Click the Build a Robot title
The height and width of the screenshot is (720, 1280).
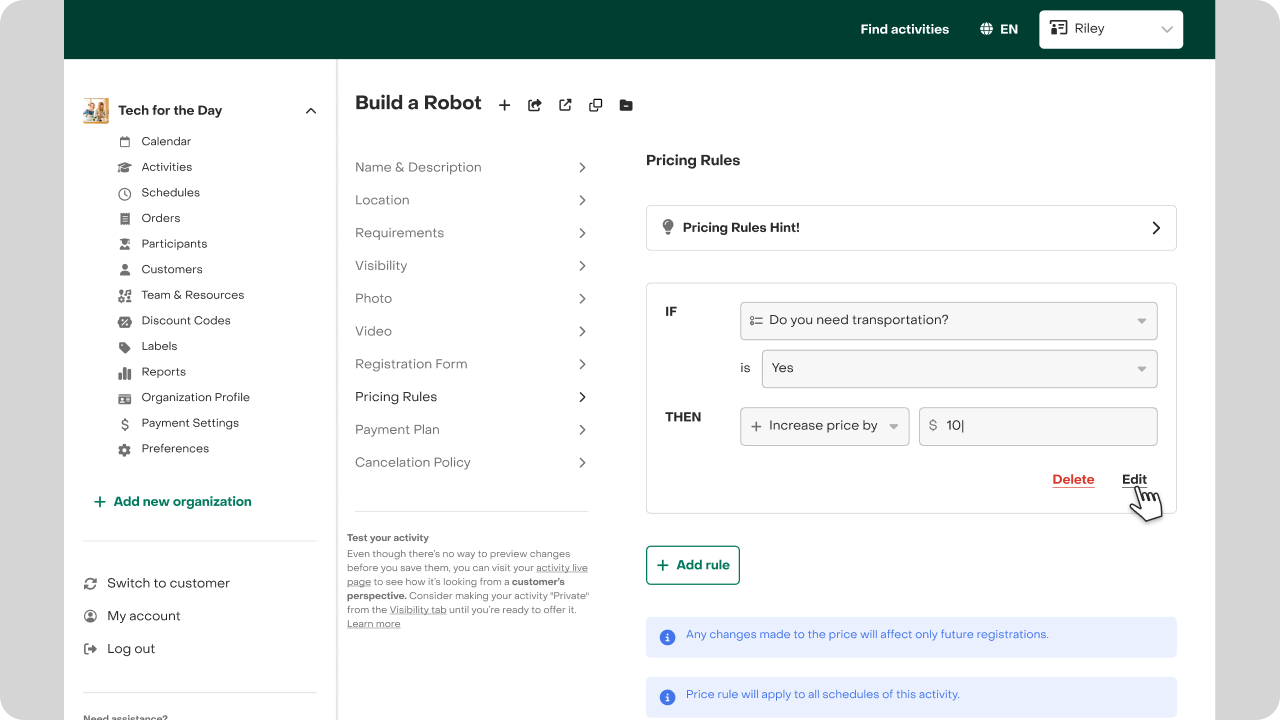(x=418, y=103)
